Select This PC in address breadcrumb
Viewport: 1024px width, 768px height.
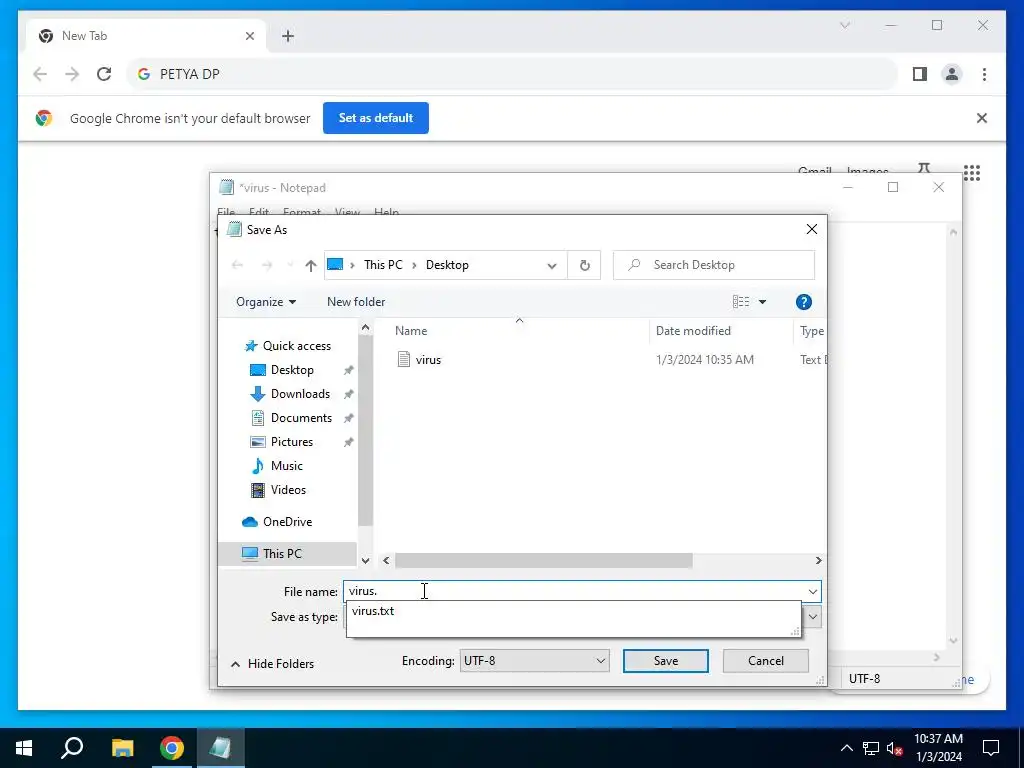(383, 265)
